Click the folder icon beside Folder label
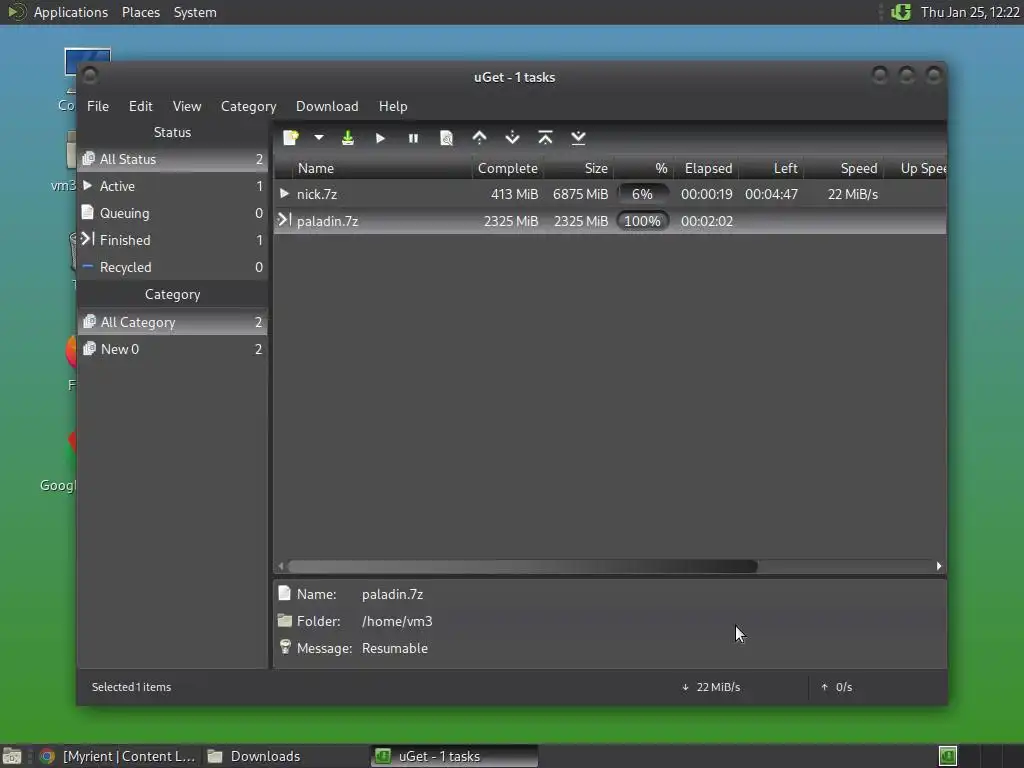 click(x=284, y=620)
